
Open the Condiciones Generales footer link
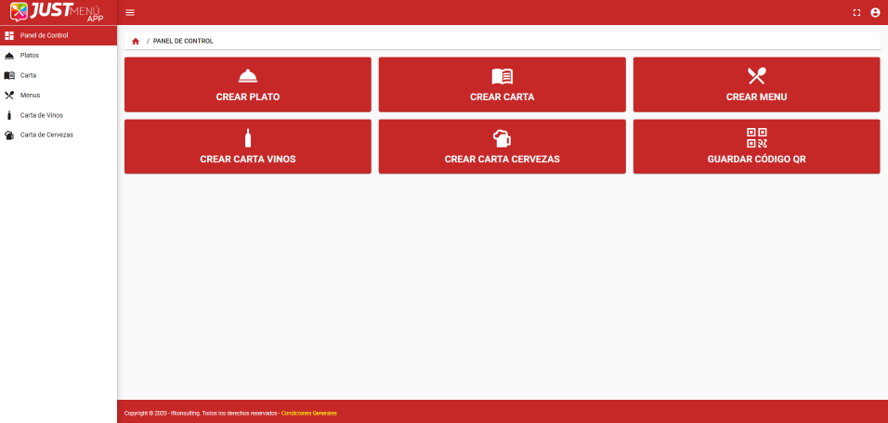coord(309,413)
